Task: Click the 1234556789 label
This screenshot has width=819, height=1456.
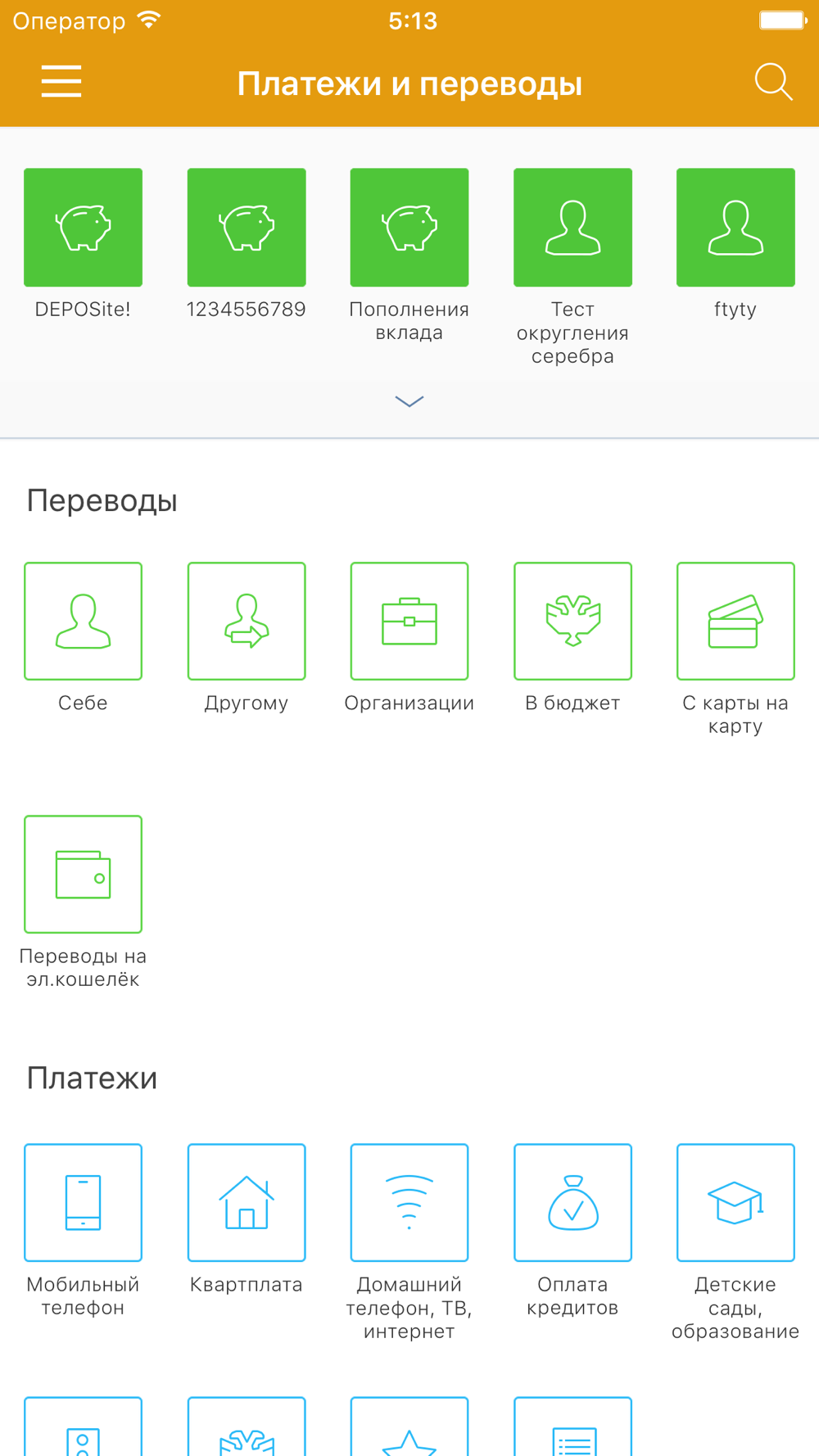Action: pyautogui.click(x=247, y=310)
